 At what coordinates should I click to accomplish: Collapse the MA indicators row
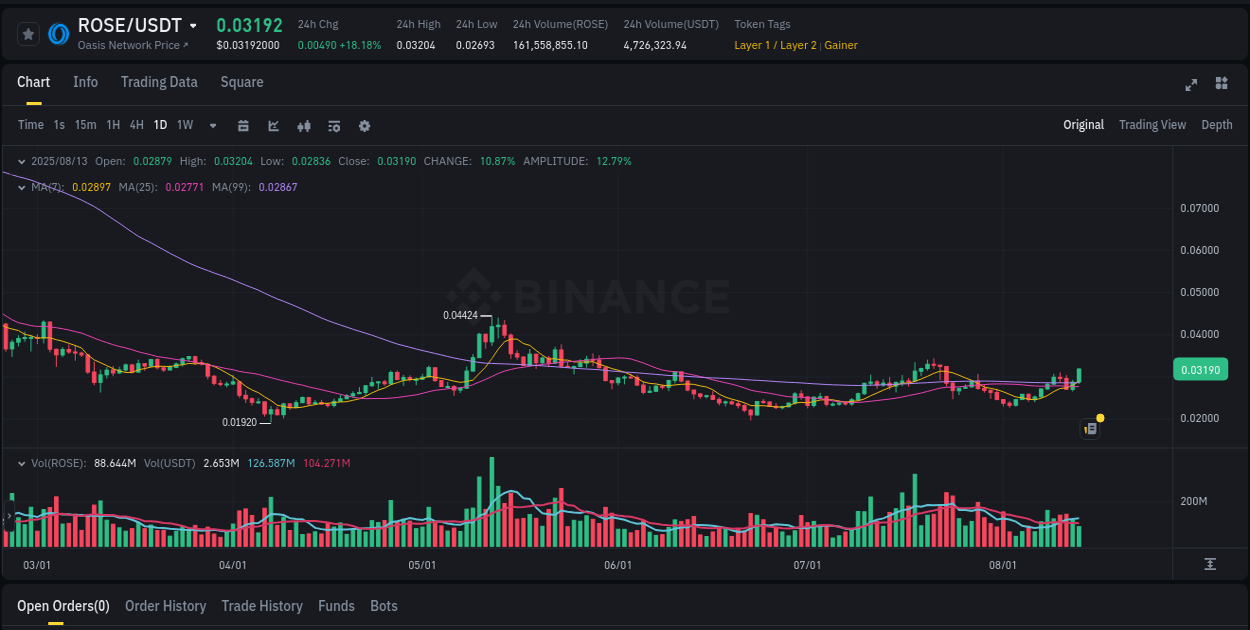click(x=21, y=187)
